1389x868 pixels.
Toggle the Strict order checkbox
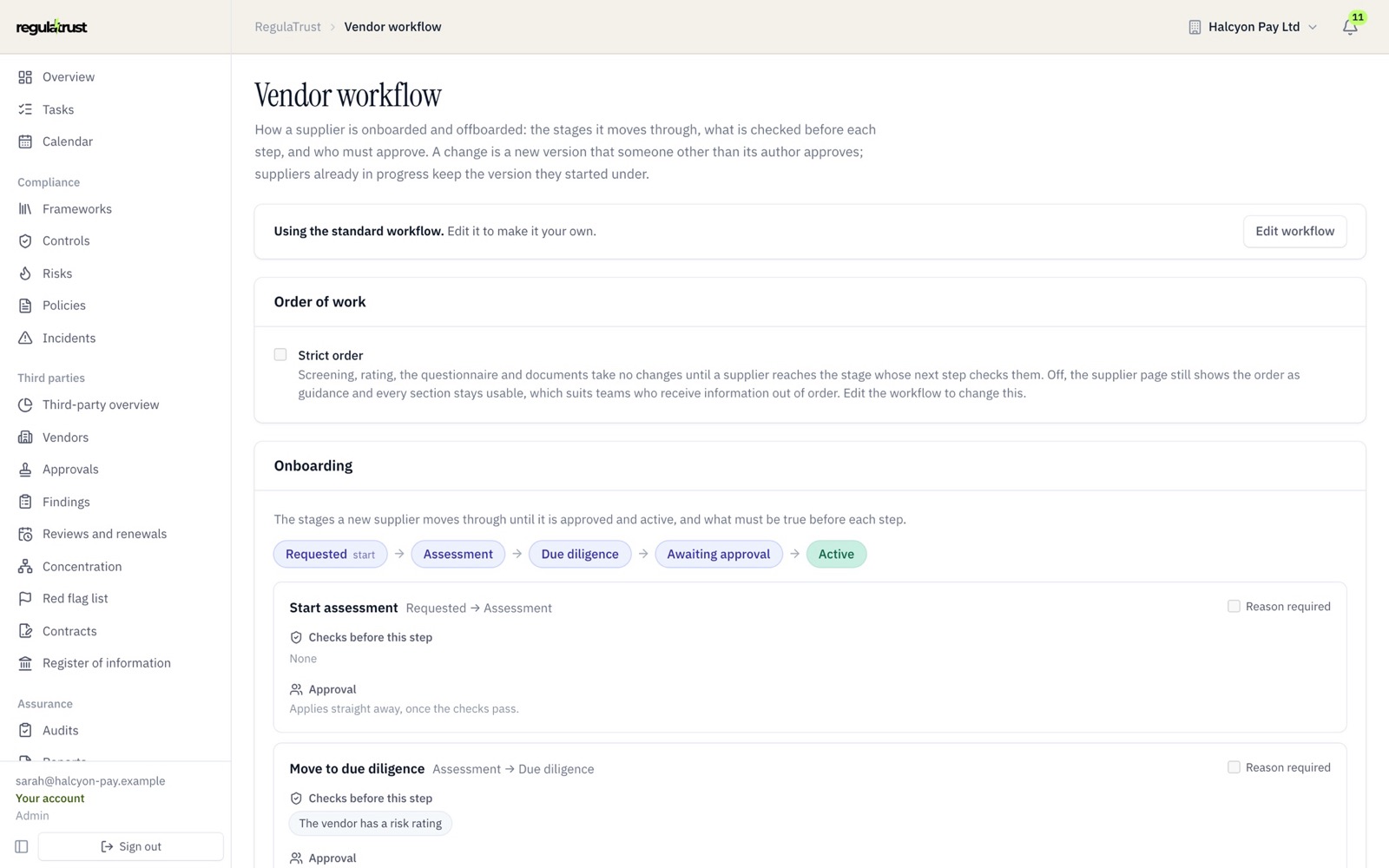280,354
